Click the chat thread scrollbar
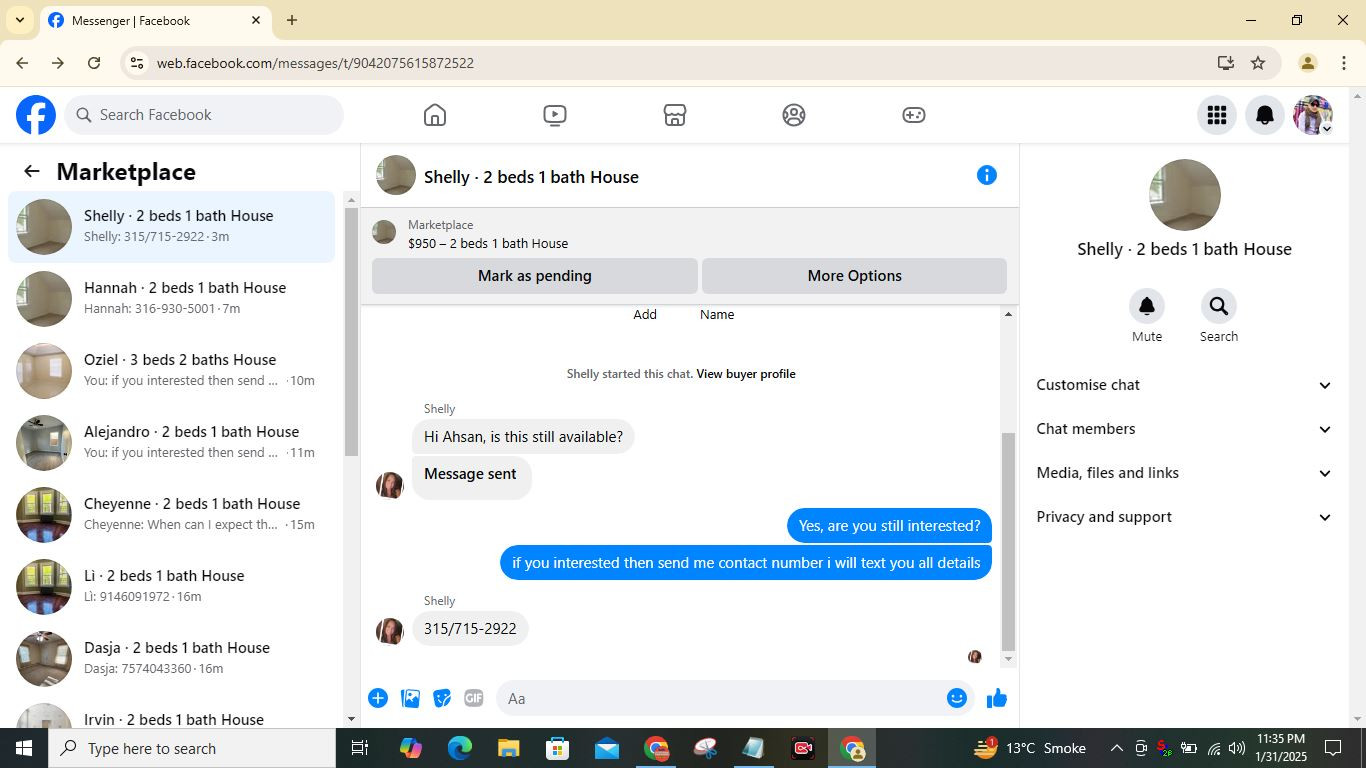This screenshot has height=768, width=1366. [x=1008, y=540]
